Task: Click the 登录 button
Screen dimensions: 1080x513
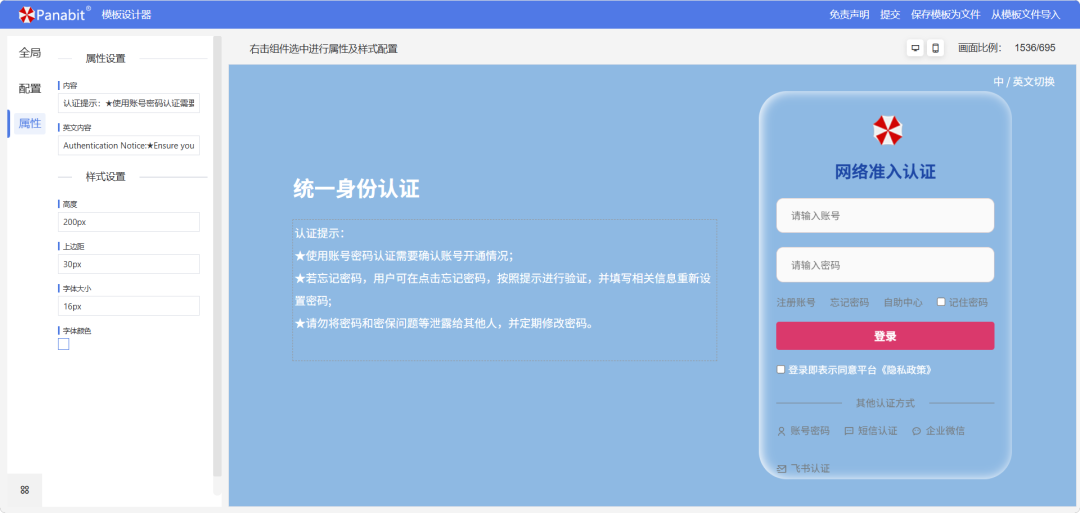Action: 885,336
